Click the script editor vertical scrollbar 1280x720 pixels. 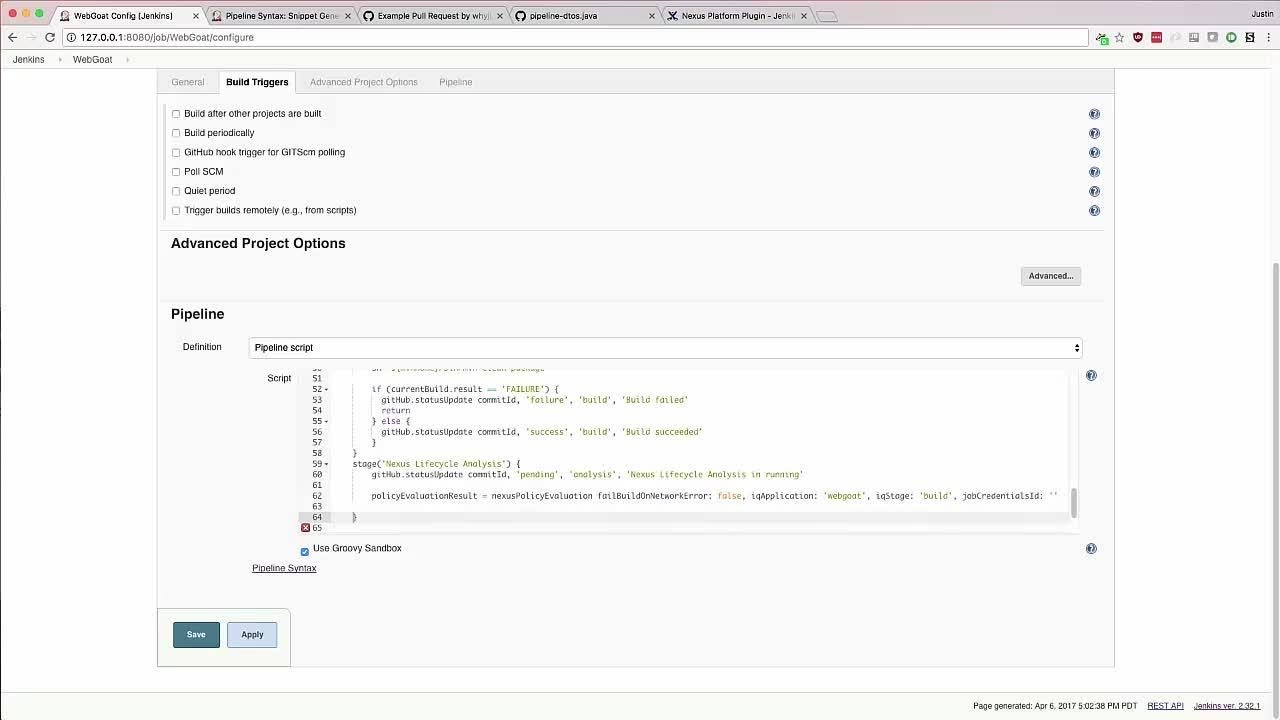click(1074, 503)
